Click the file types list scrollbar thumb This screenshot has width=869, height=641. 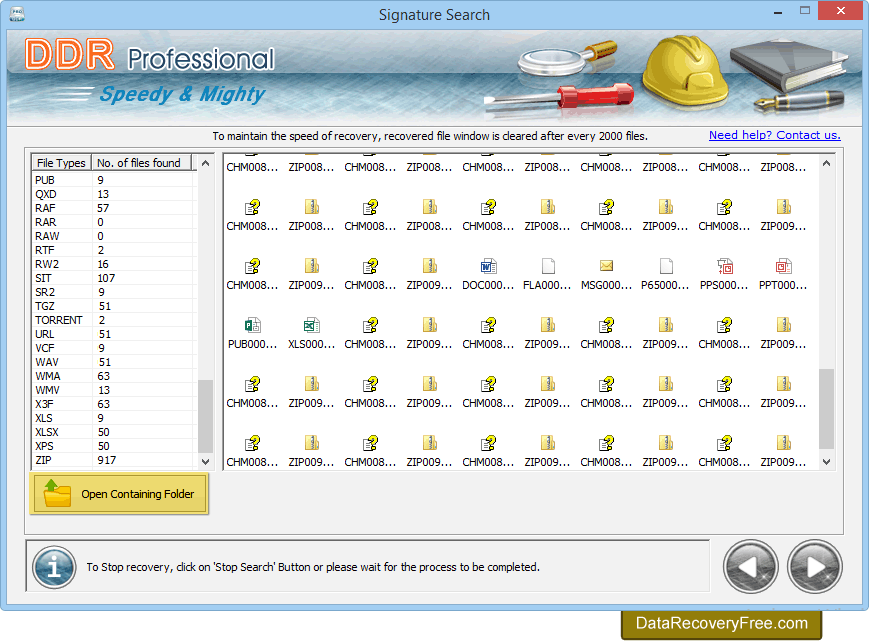[x=206, y=416]
